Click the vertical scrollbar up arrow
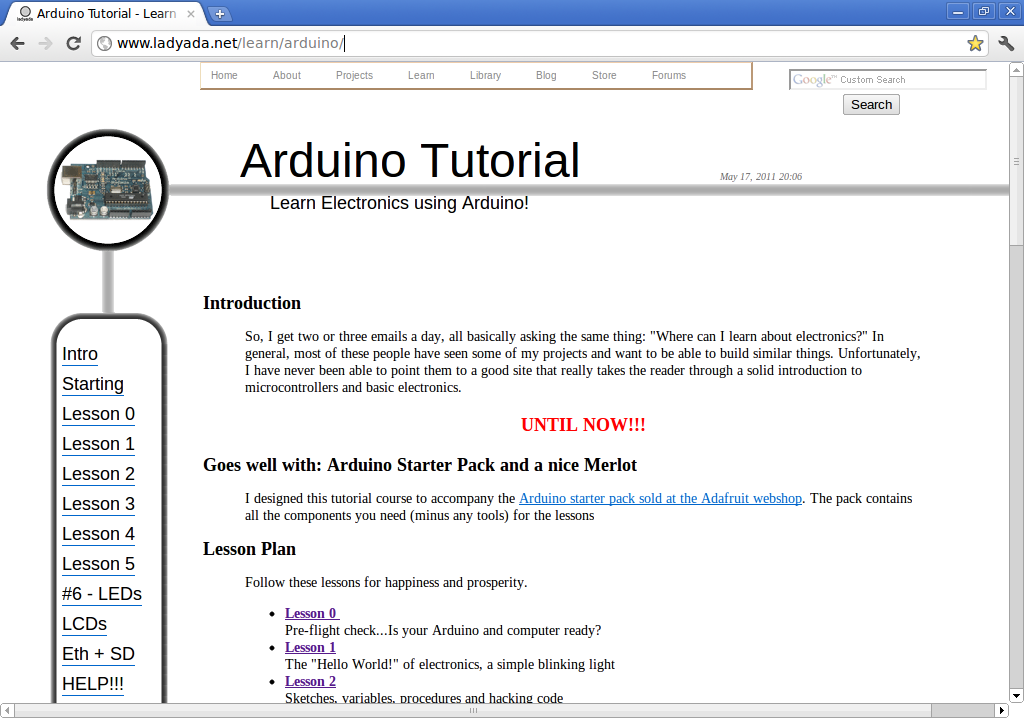The width and height of the screenshot is (1024, 718). pos(1016,69)
